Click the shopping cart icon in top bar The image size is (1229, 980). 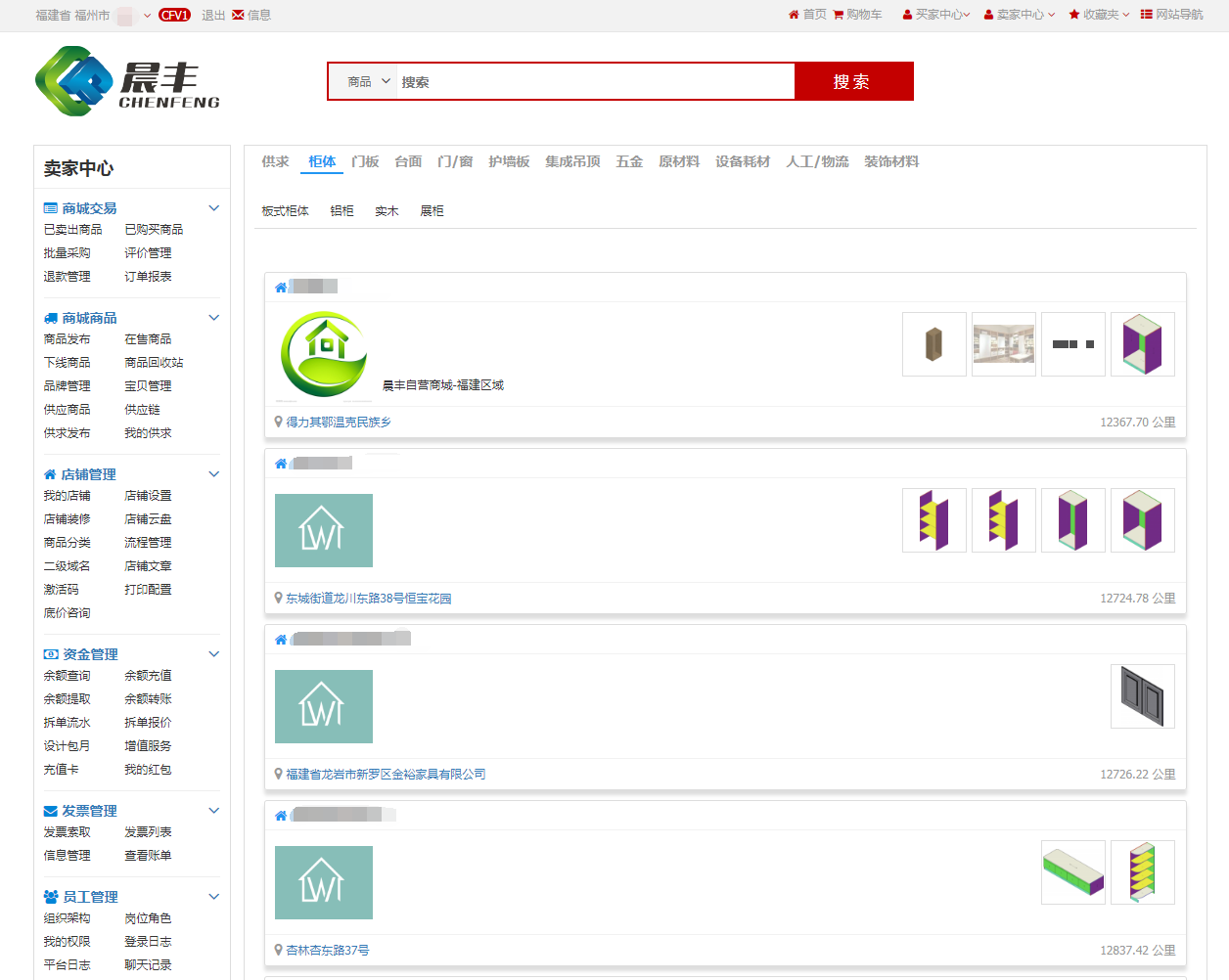(839, 15)
